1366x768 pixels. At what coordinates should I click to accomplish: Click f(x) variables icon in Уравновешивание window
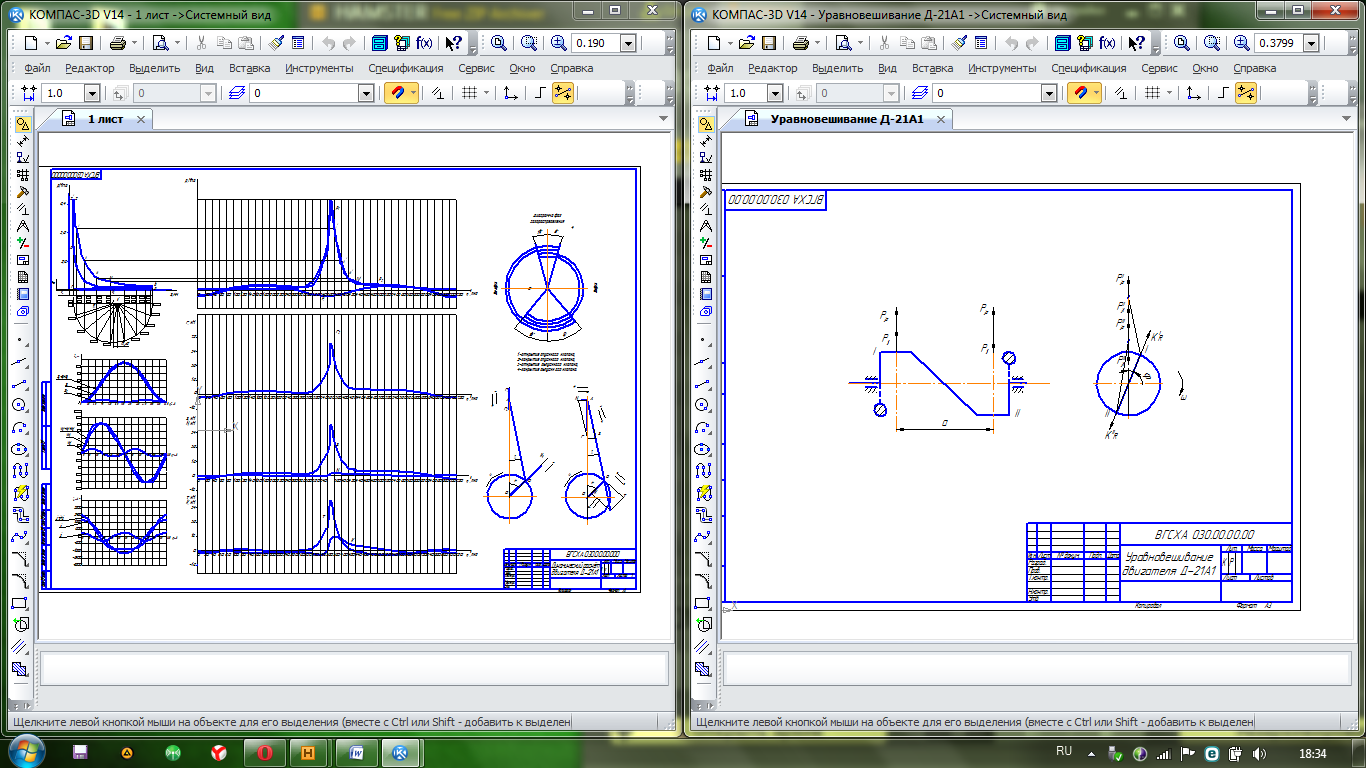(x=1108, y=43)
